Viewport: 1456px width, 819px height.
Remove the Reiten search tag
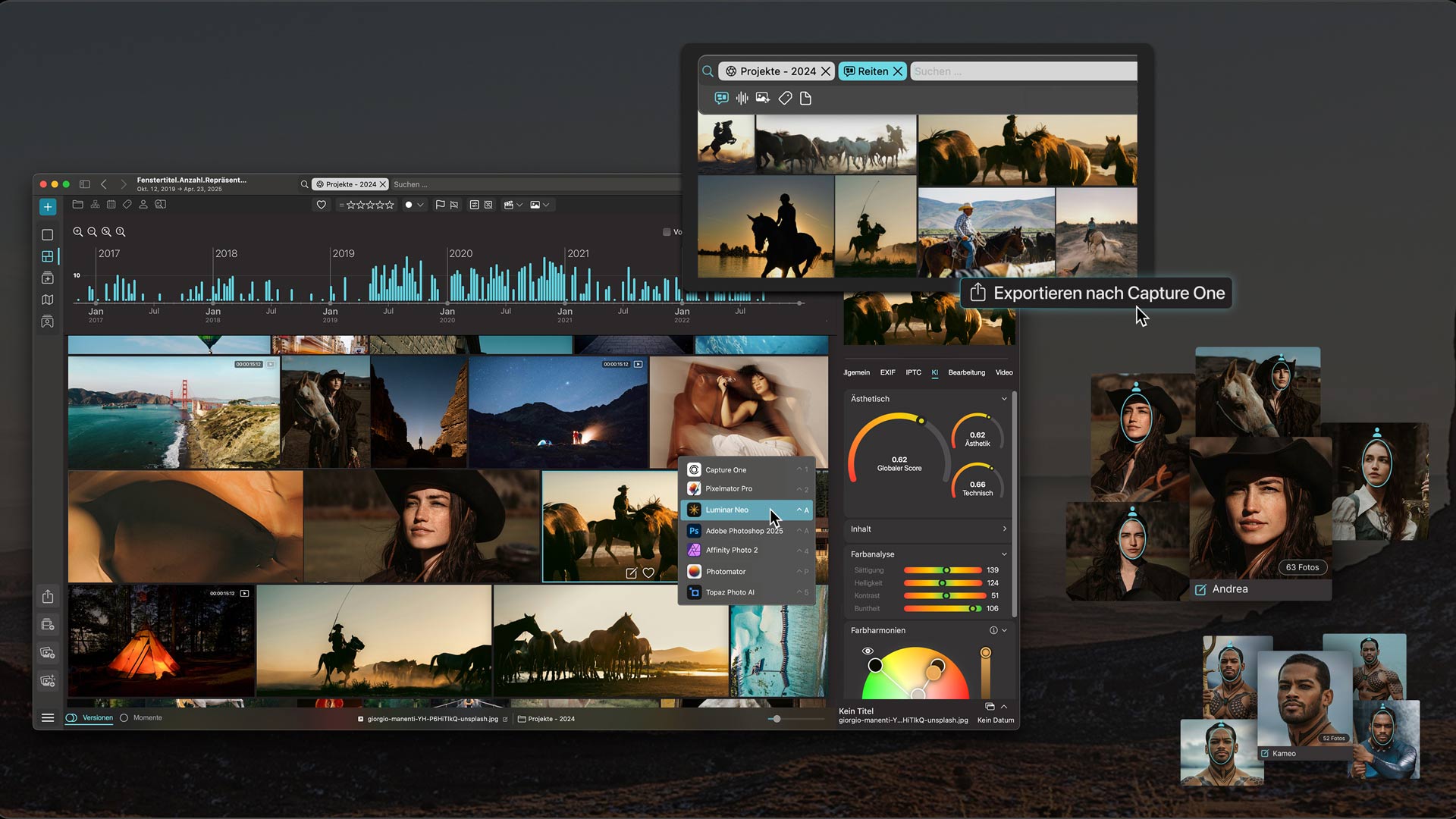coord(898,71)
